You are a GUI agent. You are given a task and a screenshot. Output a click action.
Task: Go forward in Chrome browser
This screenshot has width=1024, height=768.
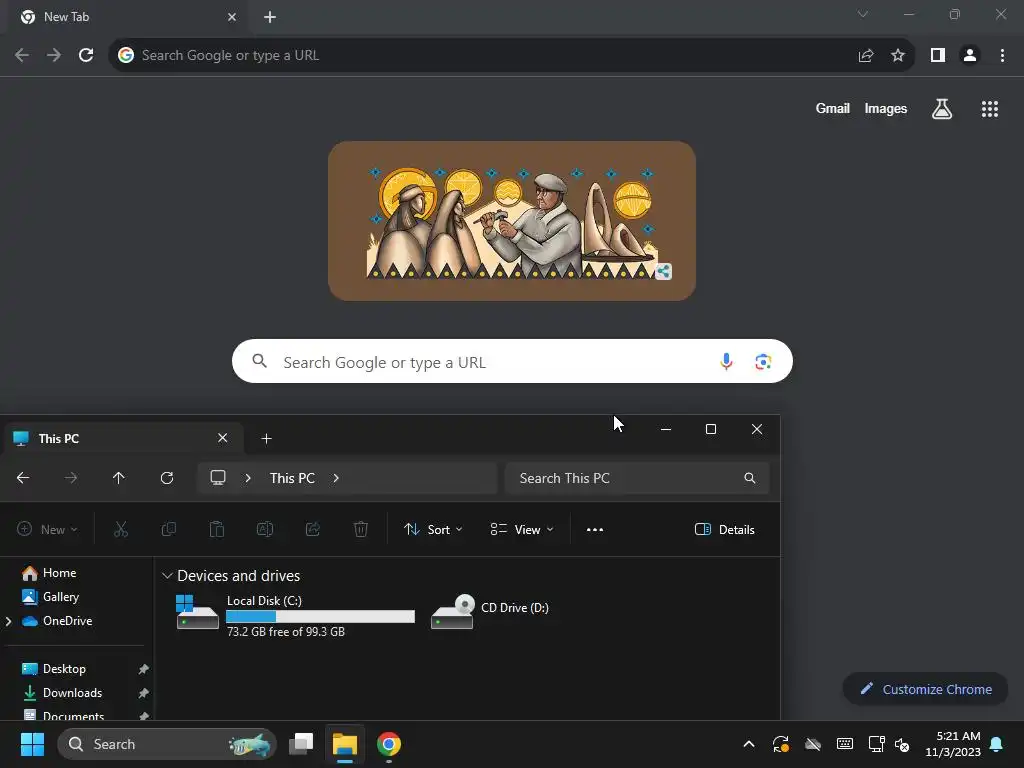point(54,56)
